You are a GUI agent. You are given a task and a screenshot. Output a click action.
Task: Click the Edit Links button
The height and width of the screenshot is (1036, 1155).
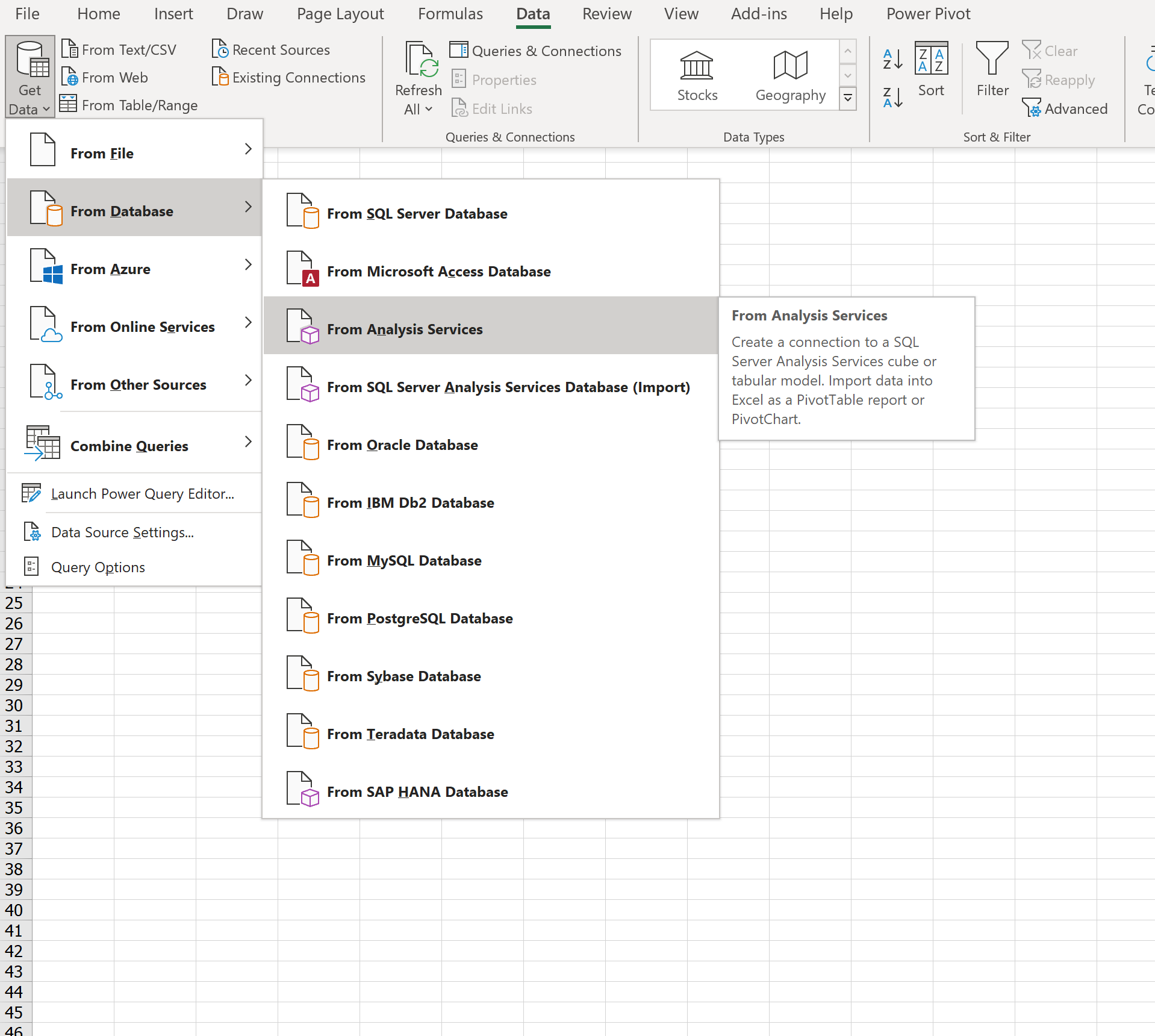point(491,108)
